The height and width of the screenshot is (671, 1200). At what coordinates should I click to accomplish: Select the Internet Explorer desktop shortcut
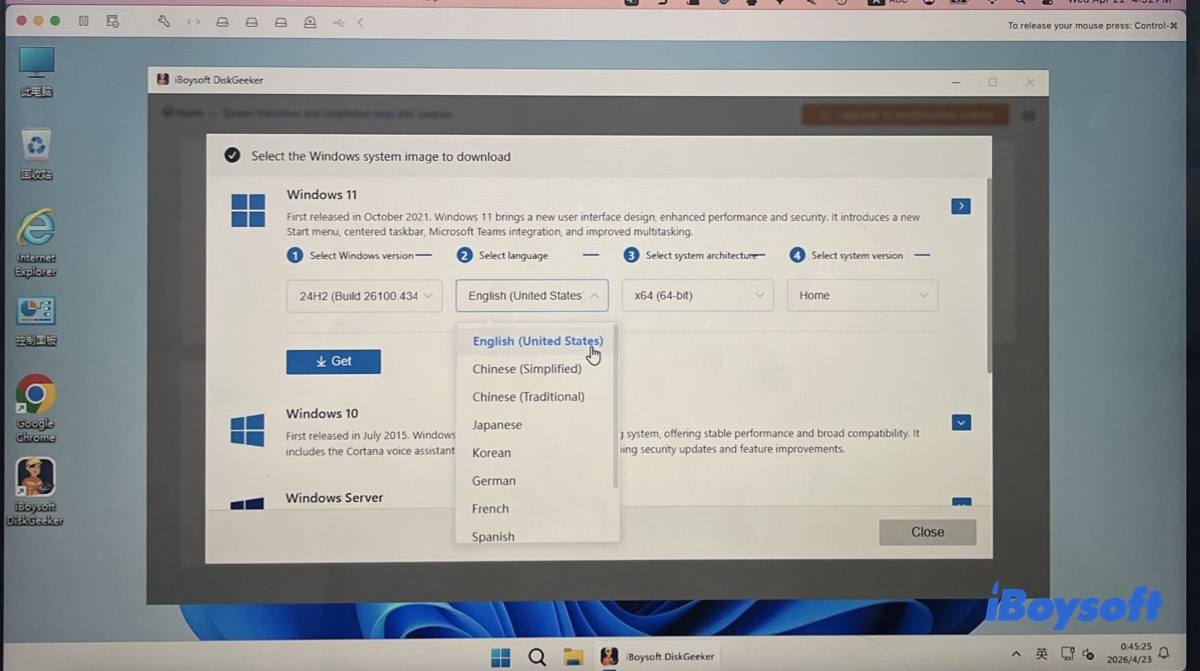(x=36, y=244)
